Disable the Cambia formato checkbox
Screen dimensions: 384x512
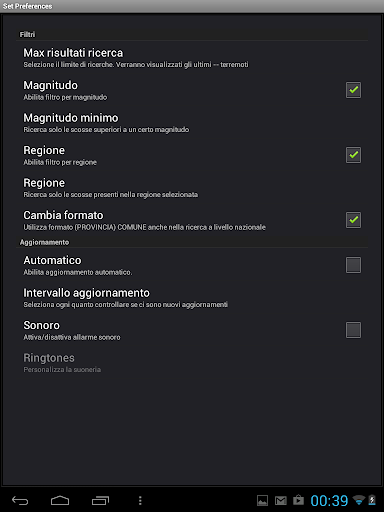(353, 220)
